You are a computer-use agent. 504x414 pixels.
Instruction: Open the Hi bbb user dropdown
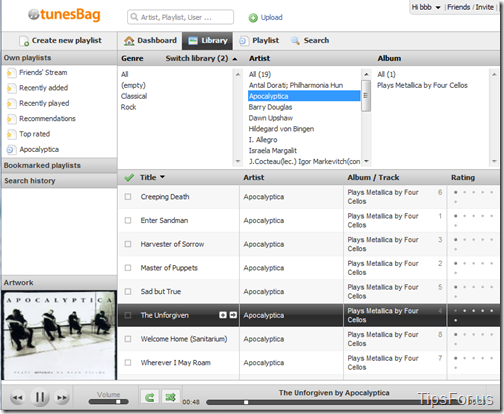(426, 7)
